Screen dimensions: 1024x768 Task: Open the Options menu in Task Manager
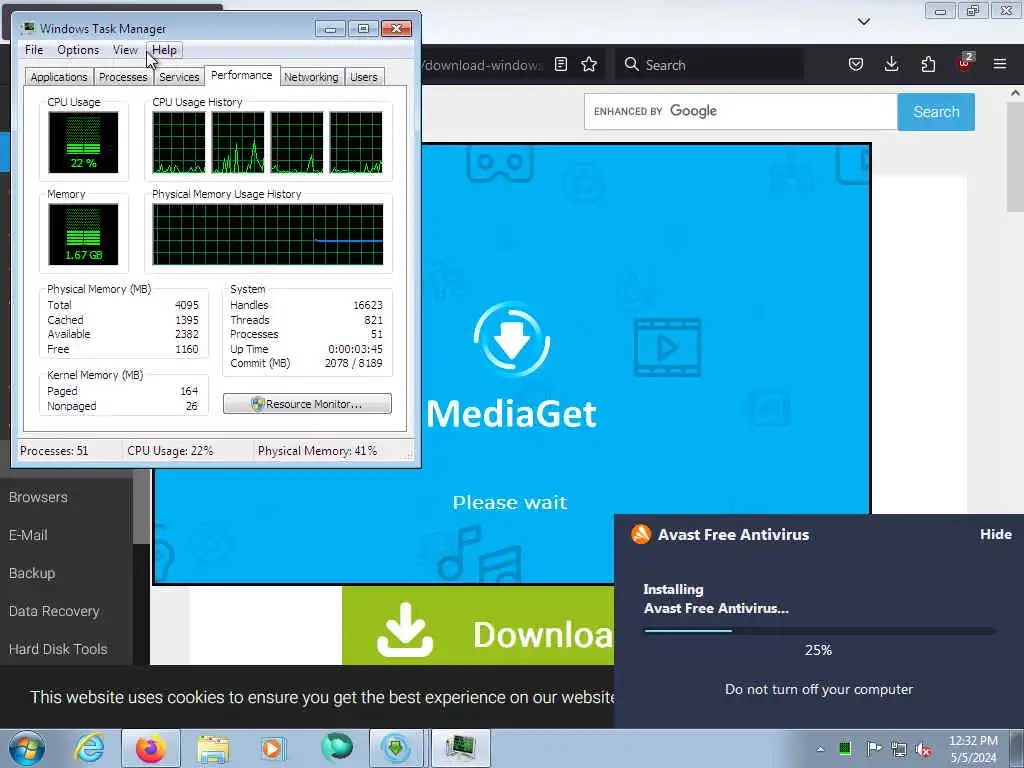[78, 50]
